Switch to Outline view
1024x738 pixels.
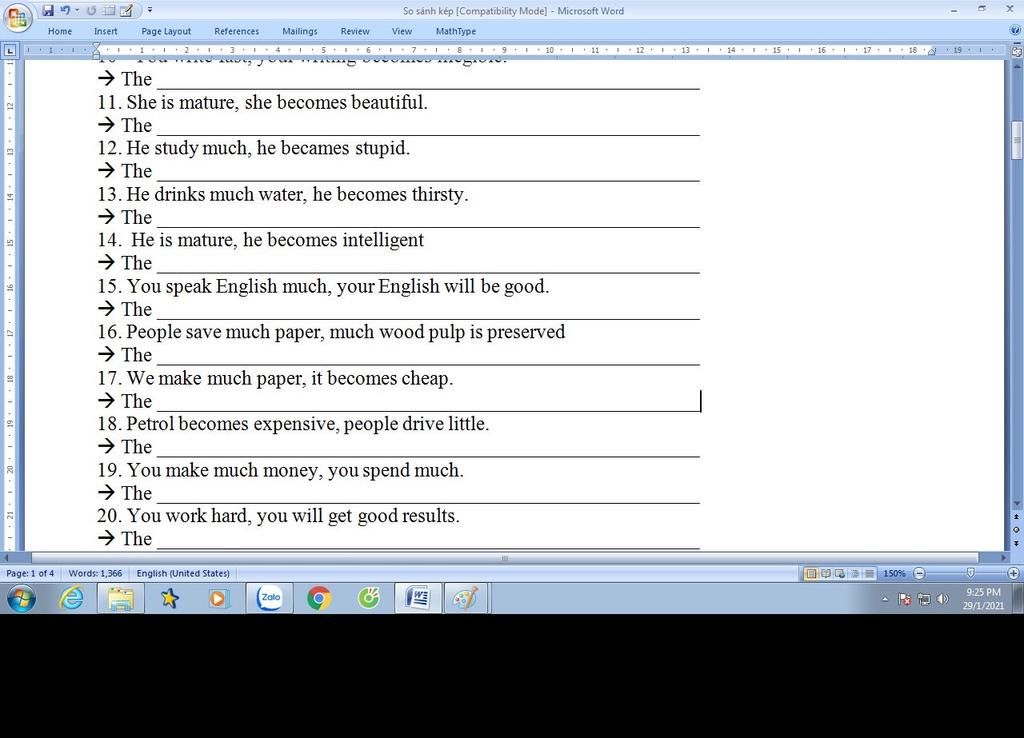click(x=854, y=573)
